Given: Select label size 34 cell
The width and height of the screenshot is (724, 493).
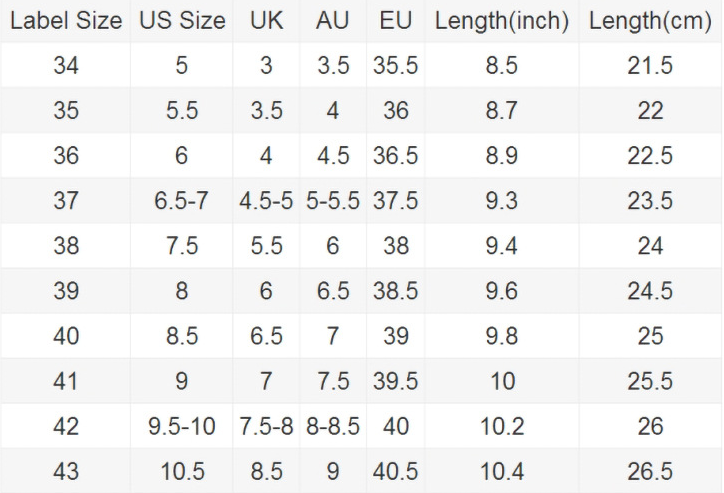Looking at the screenshot, I should [66, 66].
